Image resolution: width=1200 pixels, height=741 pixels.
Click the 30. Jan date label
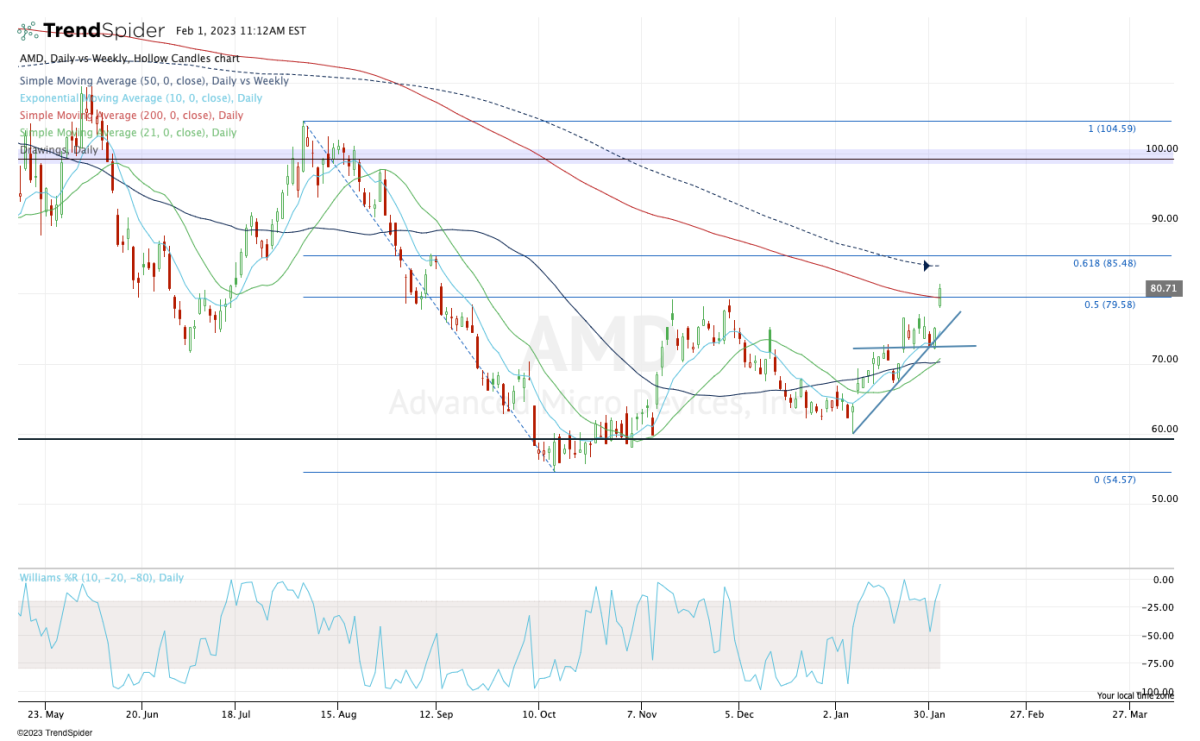click(931, 714)
